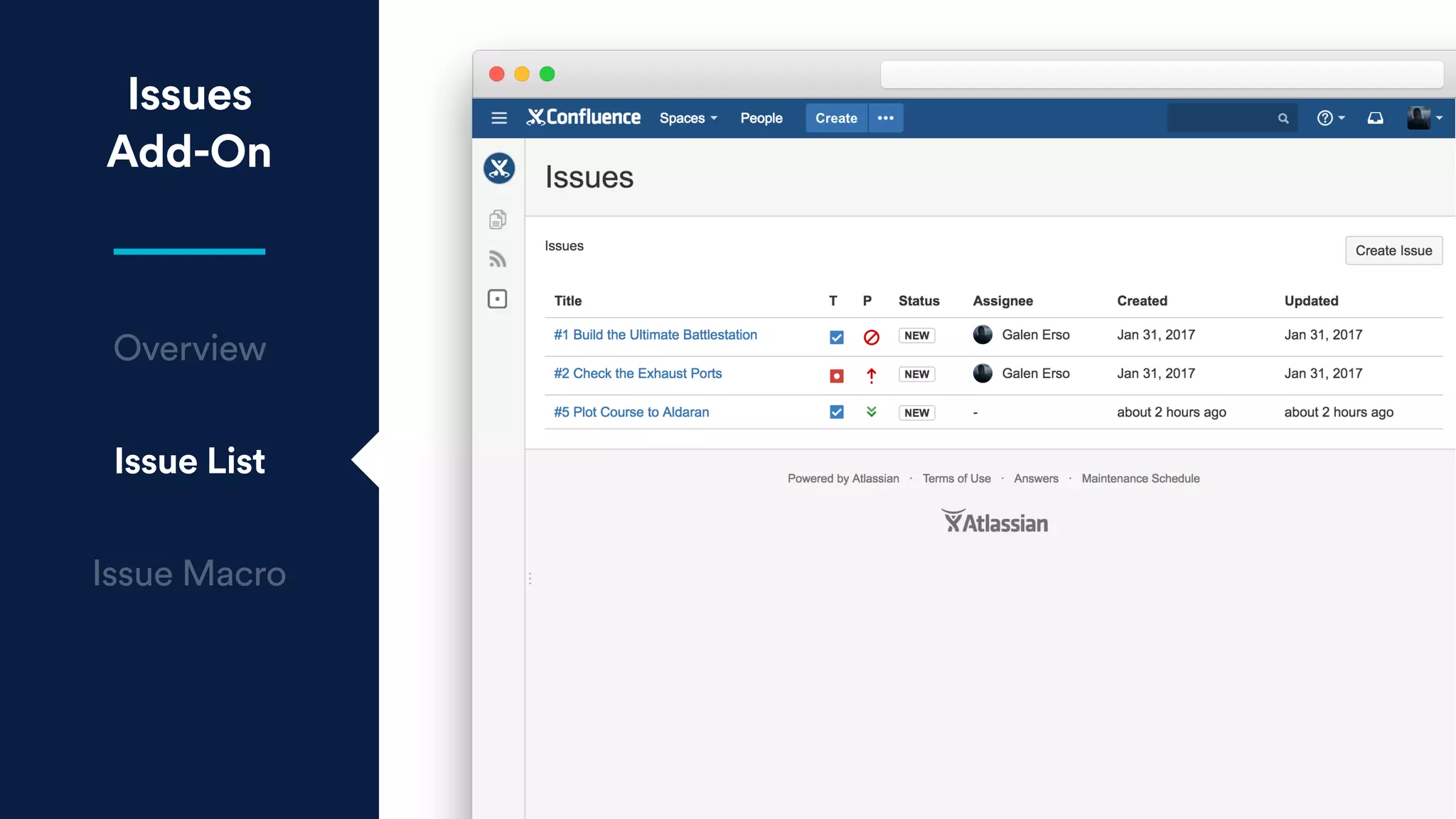The width and height of the screenshot is (1456, 819).
Task: Click the Create Issue button
Action: point(1393,250)
